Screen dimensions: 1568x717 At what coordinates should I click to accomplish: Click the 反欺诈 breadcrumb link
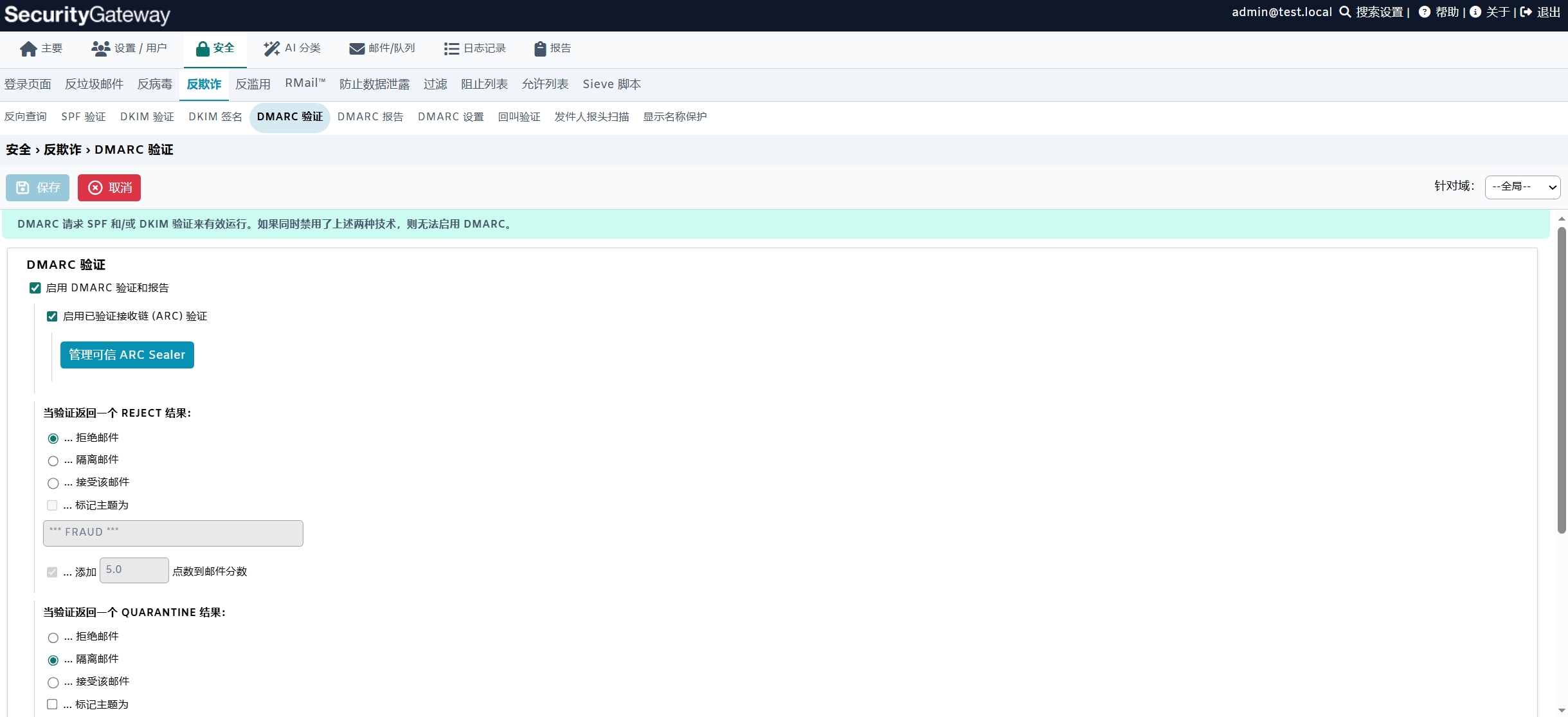(x=62, y=150)
